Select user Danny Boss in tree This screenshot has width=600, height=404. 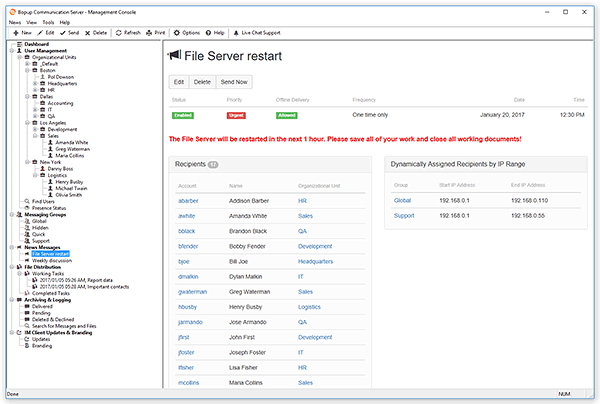point(60,169)
